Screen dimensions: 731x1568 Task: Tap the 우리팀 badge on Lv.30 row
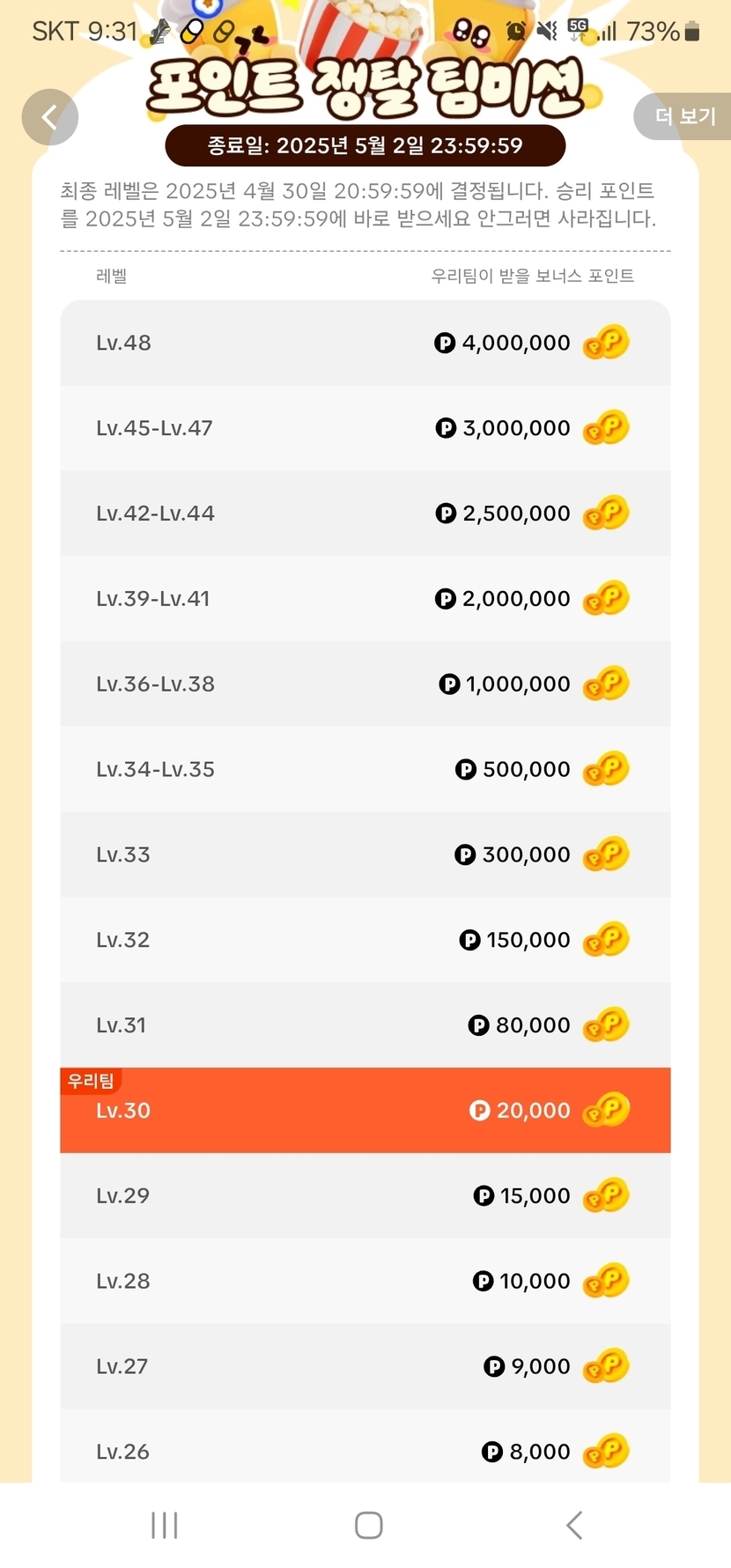91,1081
